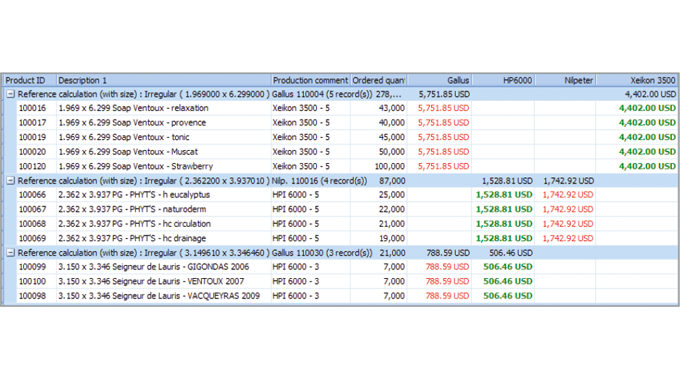Click red 5,751.85 USD in row 100120
680x380 pixels.
point(443,166)
